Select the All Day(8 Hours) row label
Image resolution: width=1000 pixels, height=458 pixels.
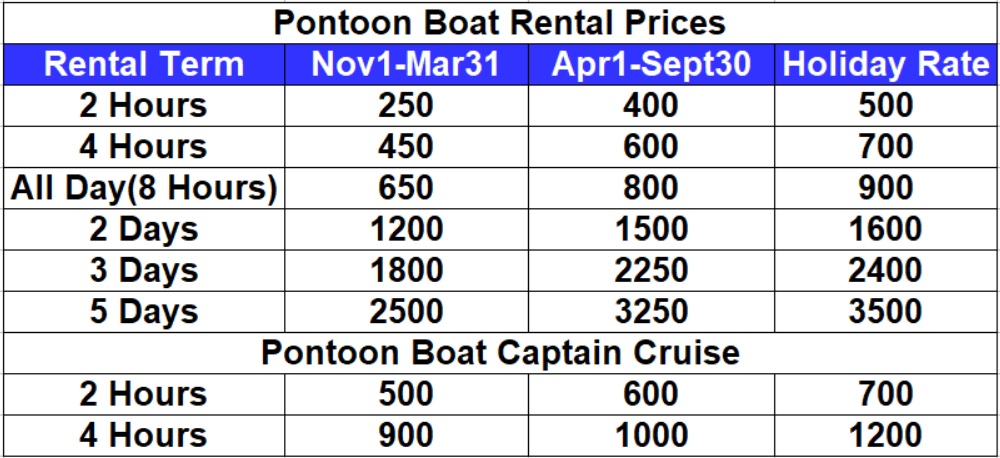pos(144,188)
